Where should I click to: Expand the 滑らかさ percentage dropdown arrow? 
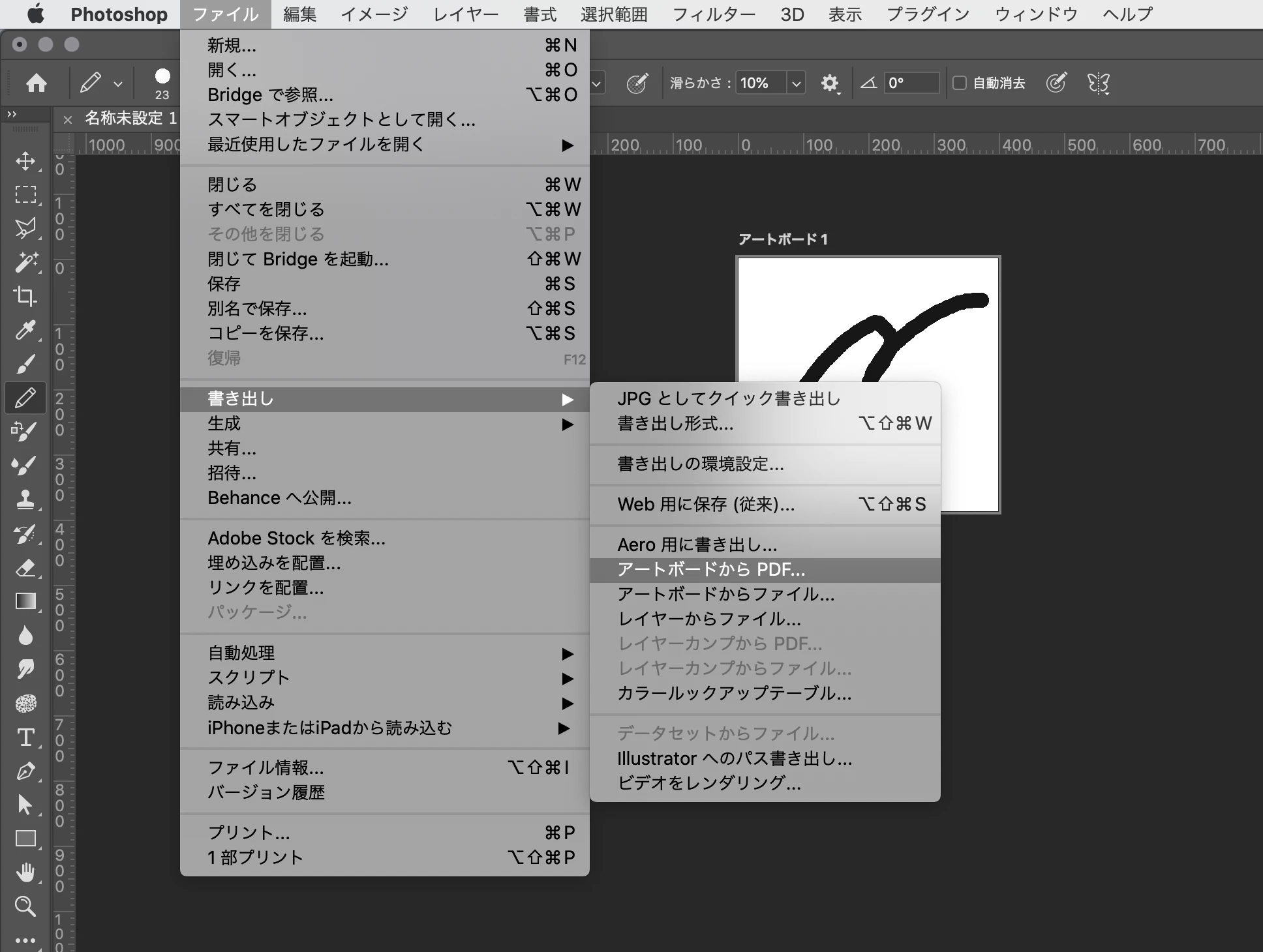point(796,83)
